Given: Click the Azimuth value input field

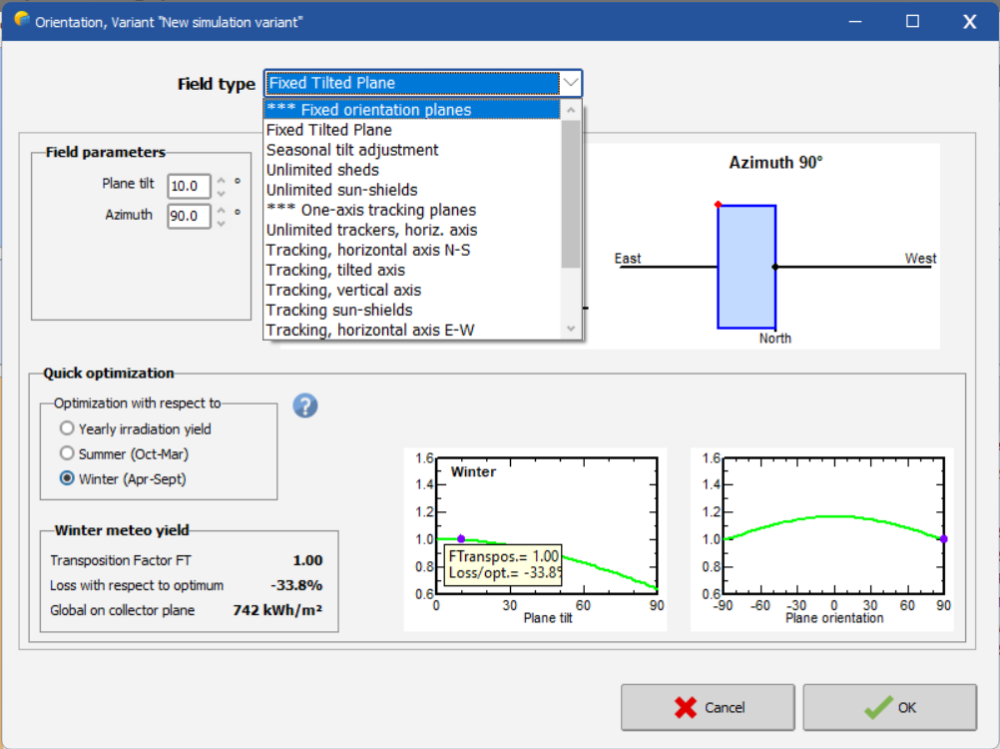Looking at the screenshot, I should coord(188,216).
